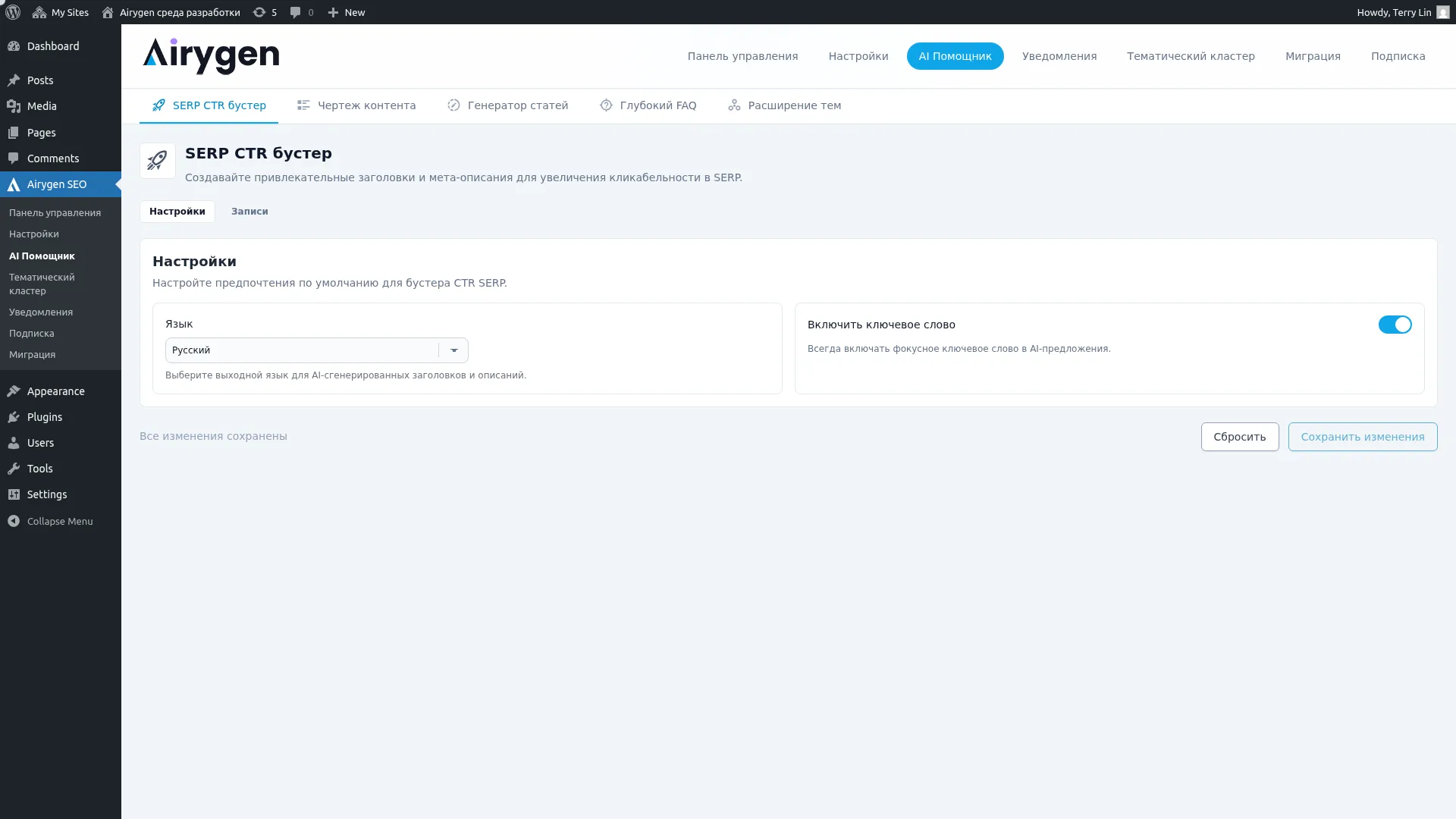Select the Настройки sub-tab
This screenshot has height=819, width=1456.
pyautogui.click(x=177, y=212)
